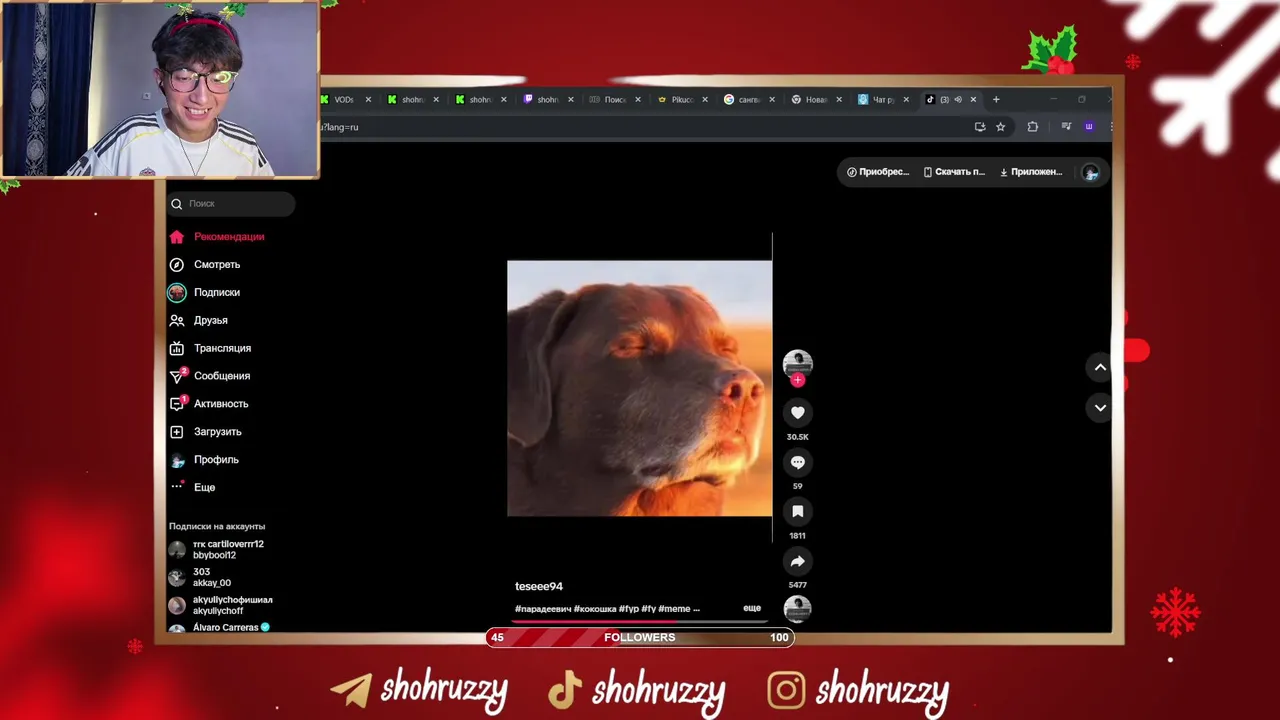1280x720 pixels.
Task: Bookmark the video with save icon
Action: click(x=797, y=511)
